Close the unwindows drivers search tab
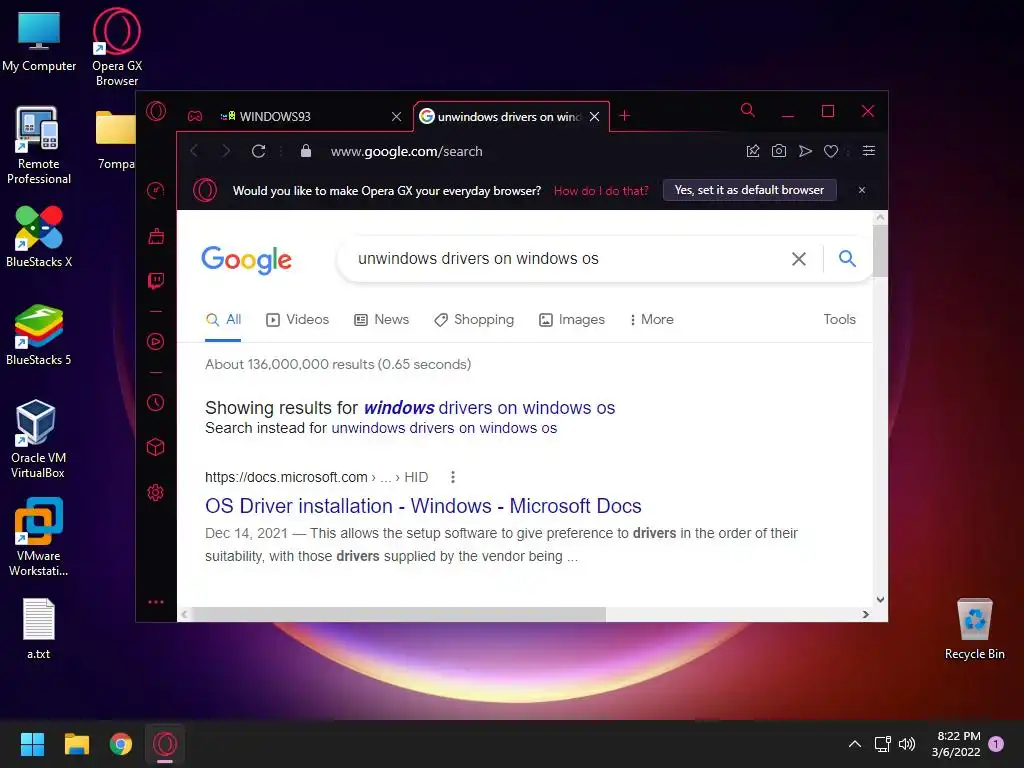Image resolution: width=1024 pixels, height=768 pixels. 594,116
